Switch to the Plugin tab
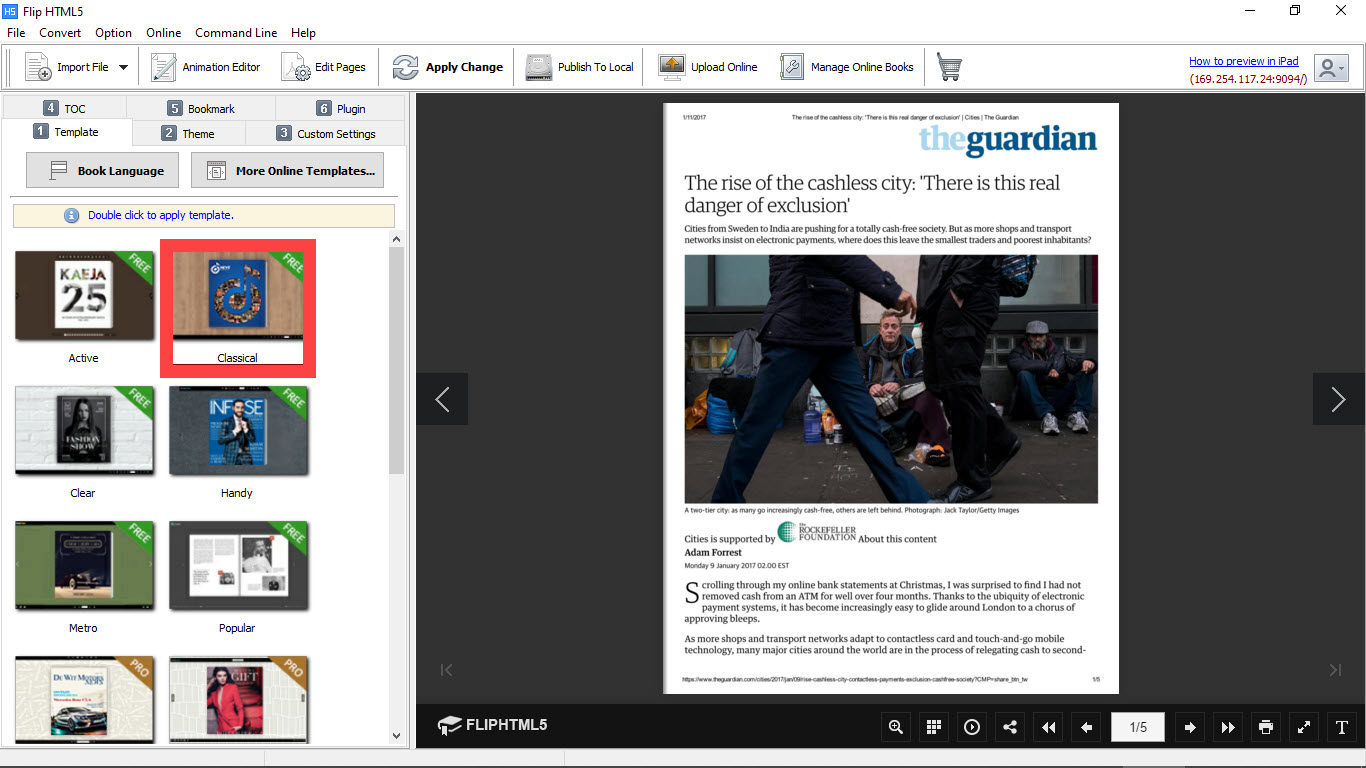The height and width of the screenshot is (768, 1366). [340, 108]
